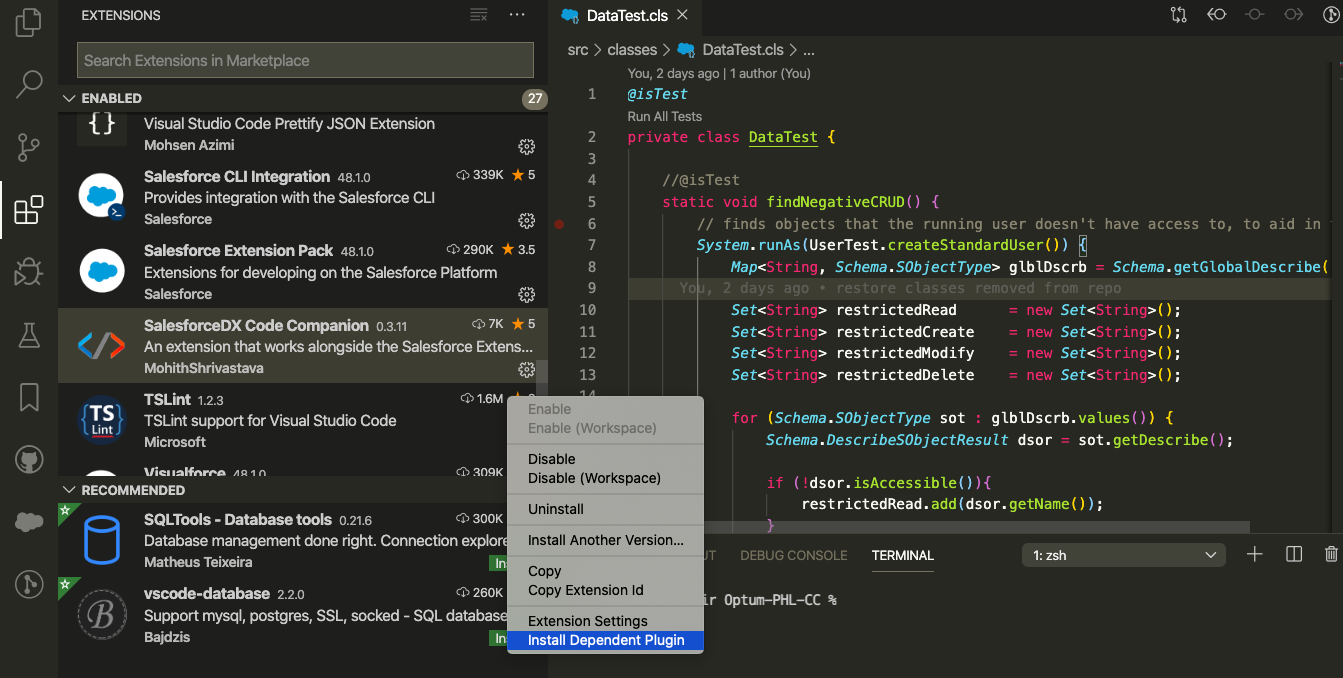Click line number 10 in the gutter
This screenshot has width=1343, height=678.
(587, 310)
